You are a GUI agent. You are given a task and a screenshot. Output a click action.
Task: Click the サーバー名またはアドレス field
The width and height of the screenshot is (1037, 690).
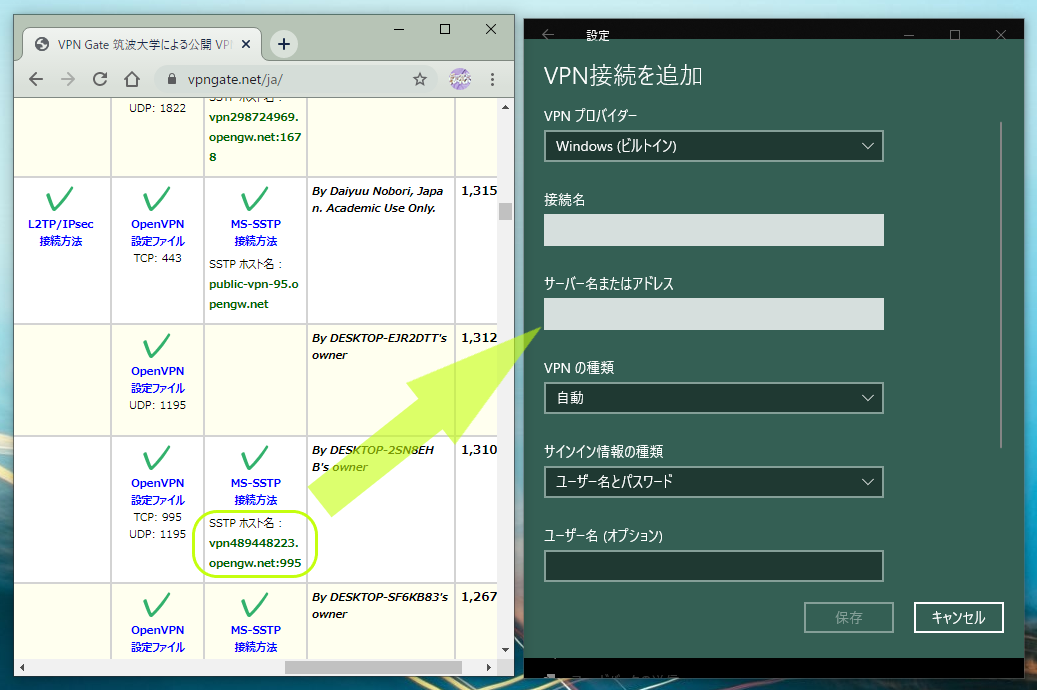coord(714,314)
